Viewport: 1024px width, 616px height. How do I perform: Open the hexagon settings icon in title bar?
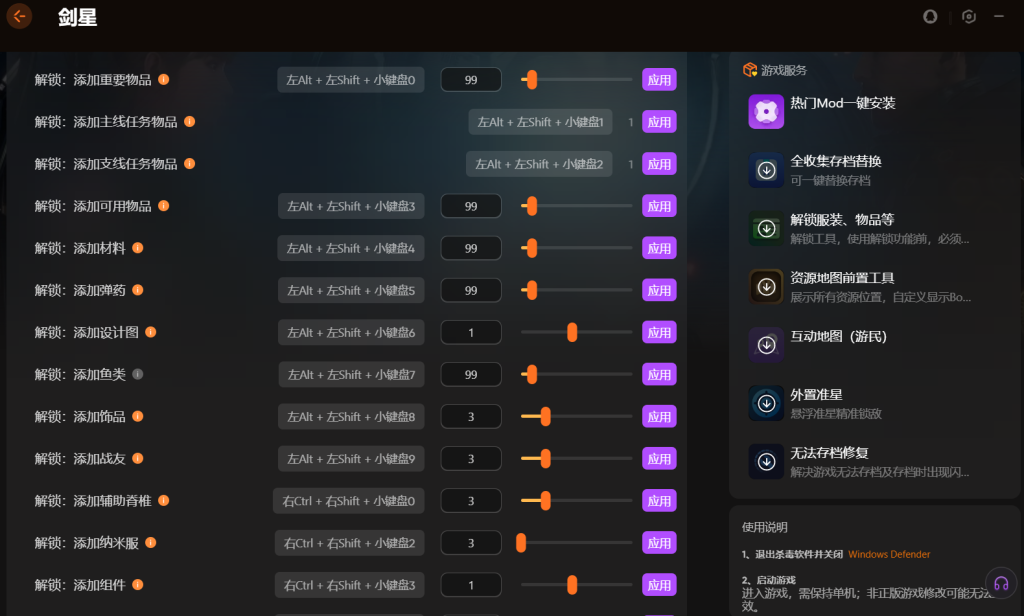968,16
